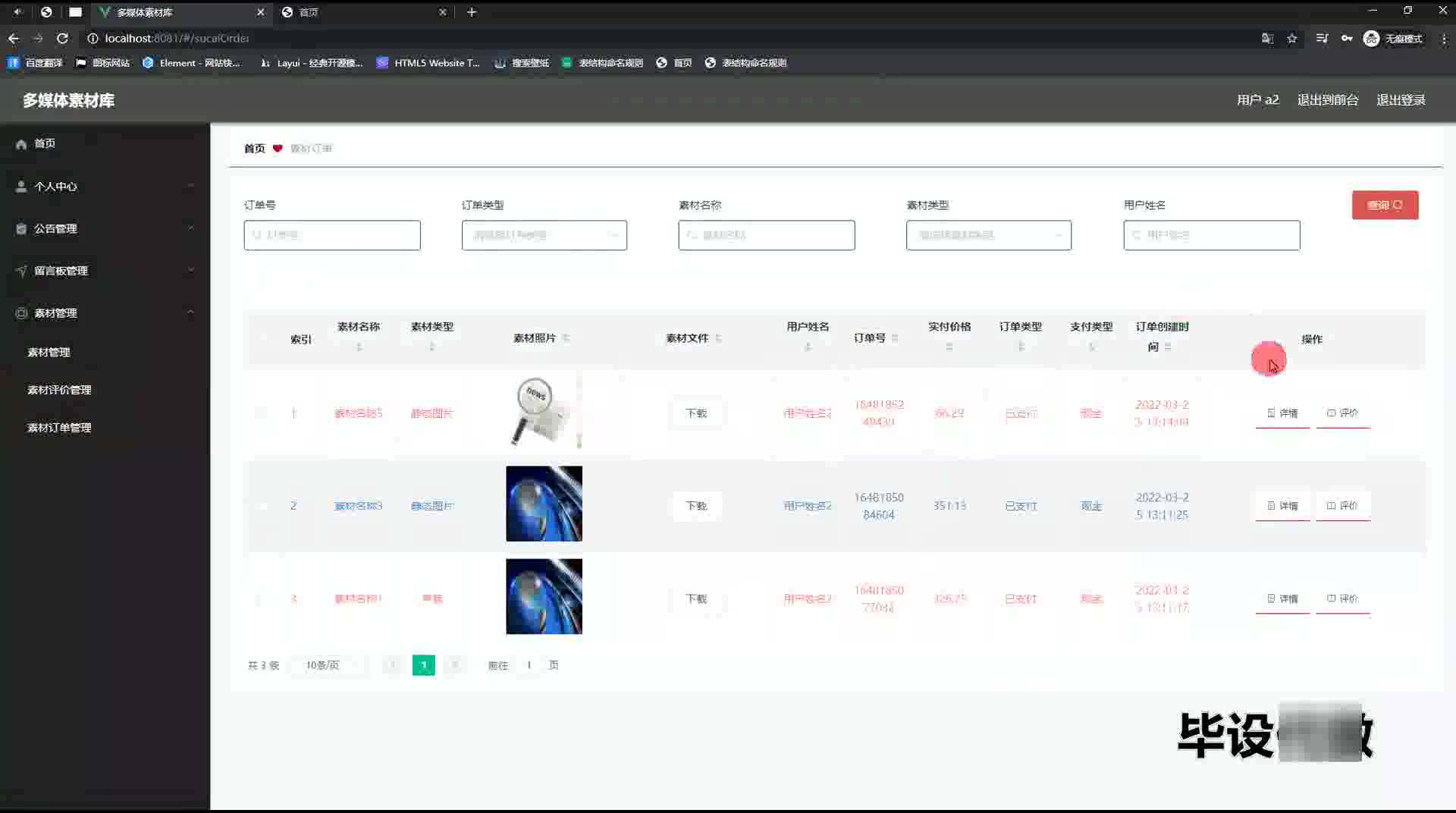
Task: Click the home icon beside 首页 in sidebar
Action: [x=21, y=144]
